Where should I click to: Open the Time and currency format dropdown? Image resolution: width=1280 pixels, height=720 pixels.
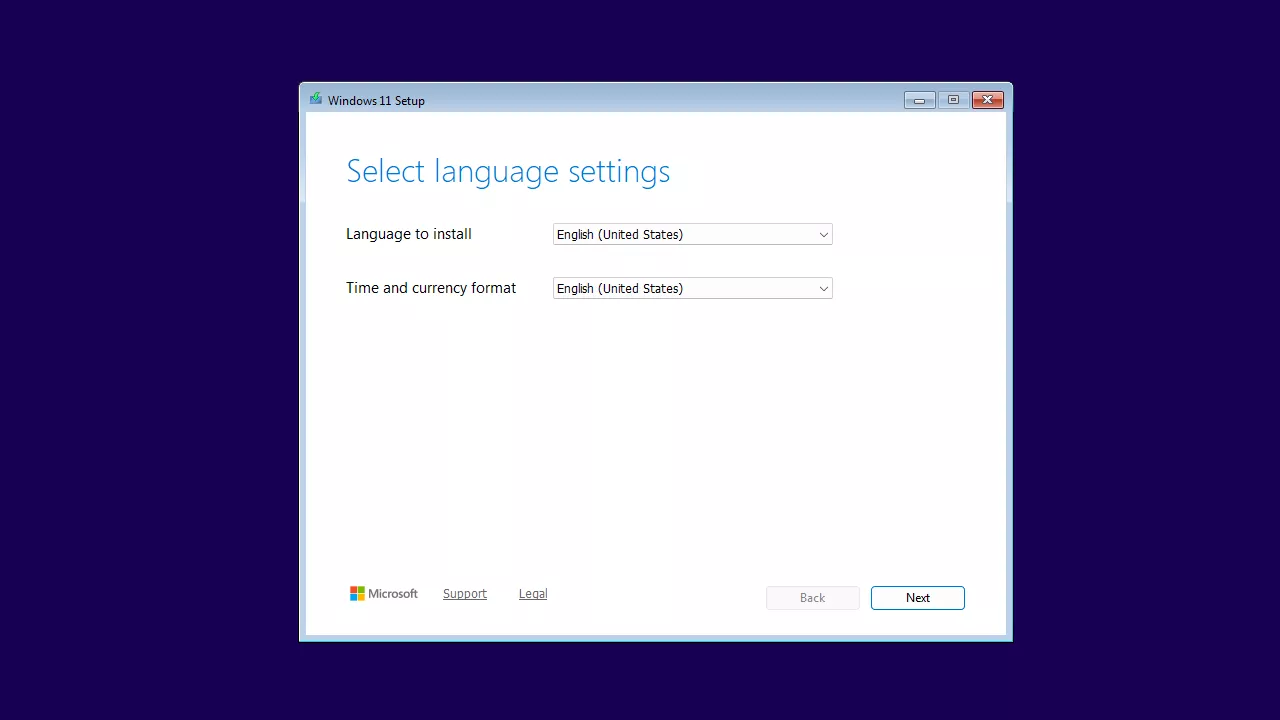(x=692, y=288)
